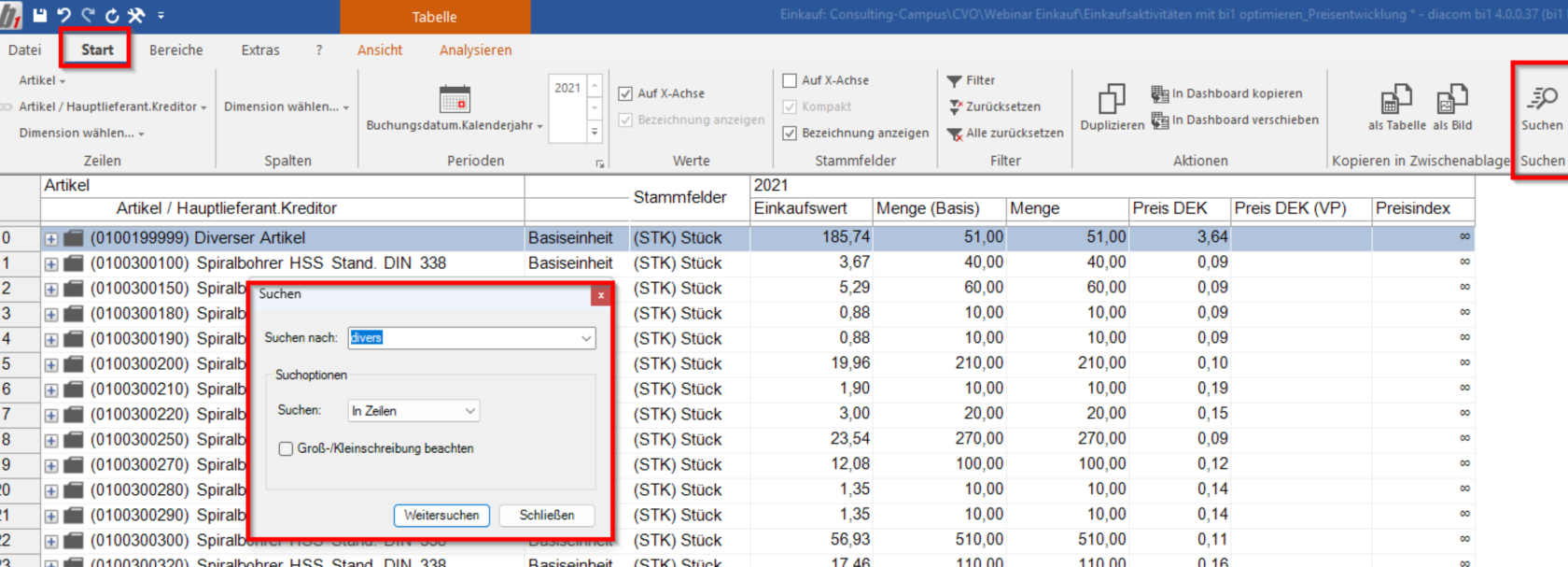Click the Duplizieren icon

coord(1112,99)
